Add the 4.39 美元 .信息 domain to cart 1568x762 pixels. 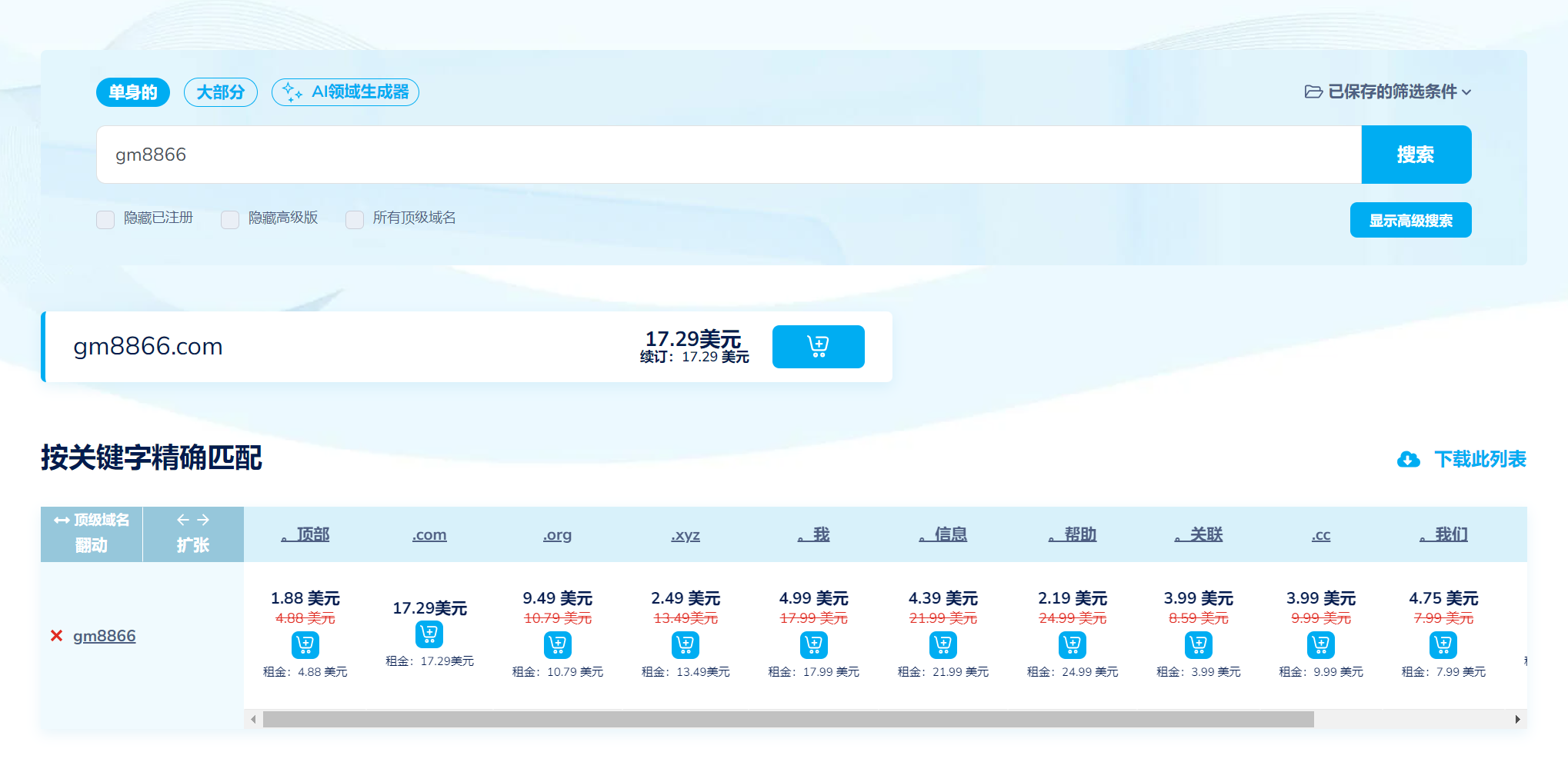[943, 644]
